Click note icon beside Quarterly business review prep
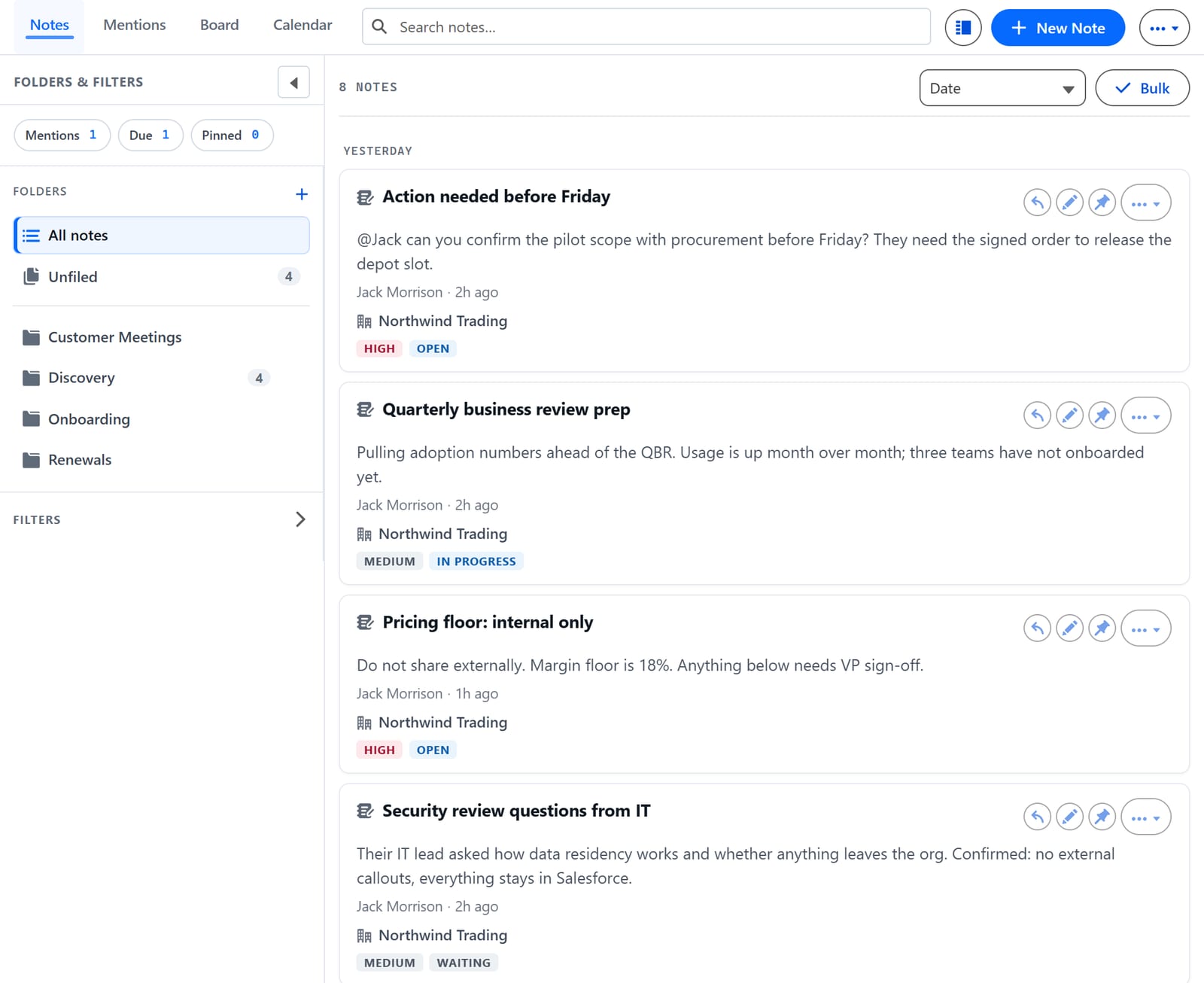 (365, 410)
